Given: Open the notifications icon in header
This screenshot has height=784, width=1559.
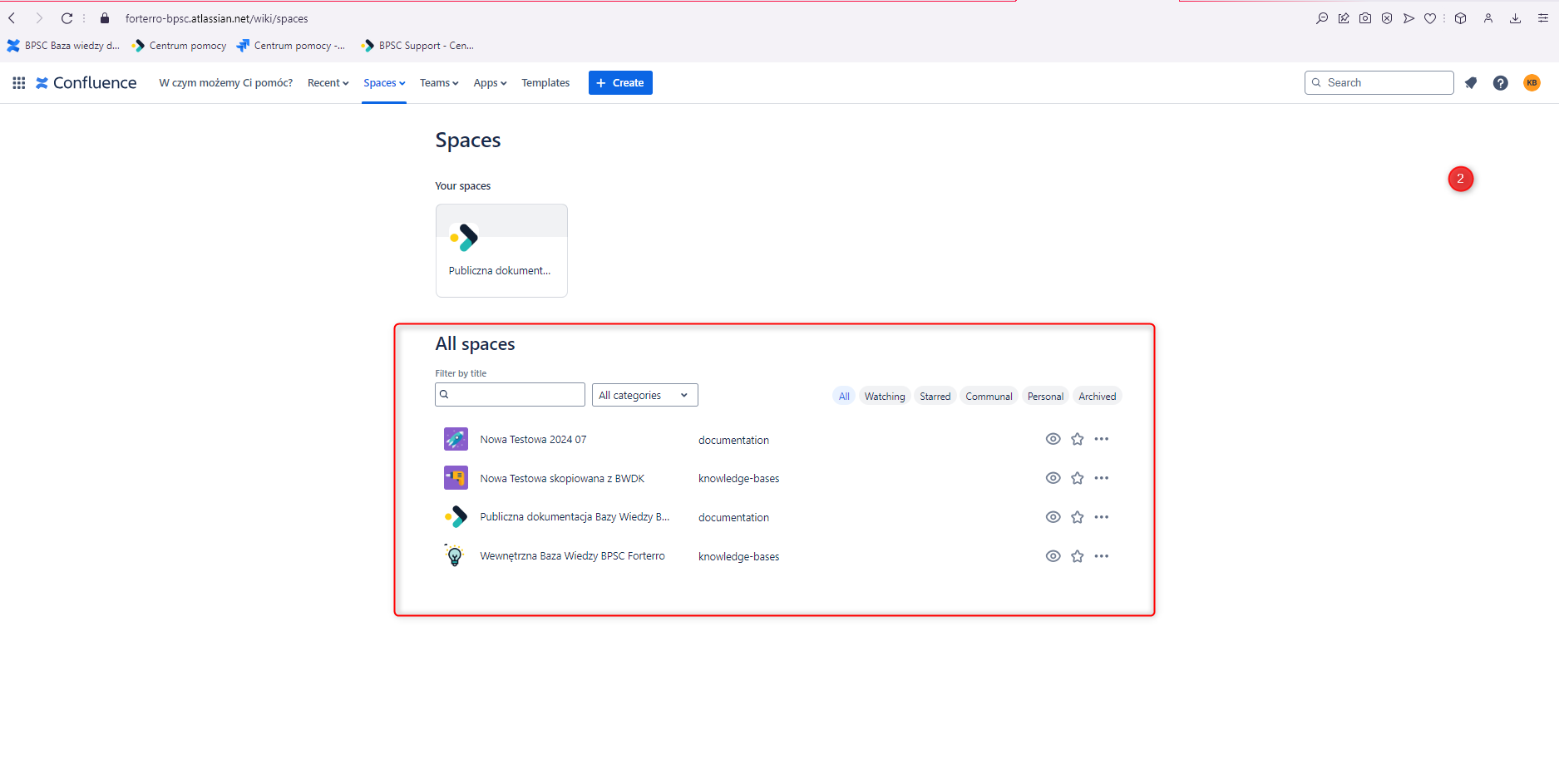Looking at the screenshot, I should pos(1470,83).
